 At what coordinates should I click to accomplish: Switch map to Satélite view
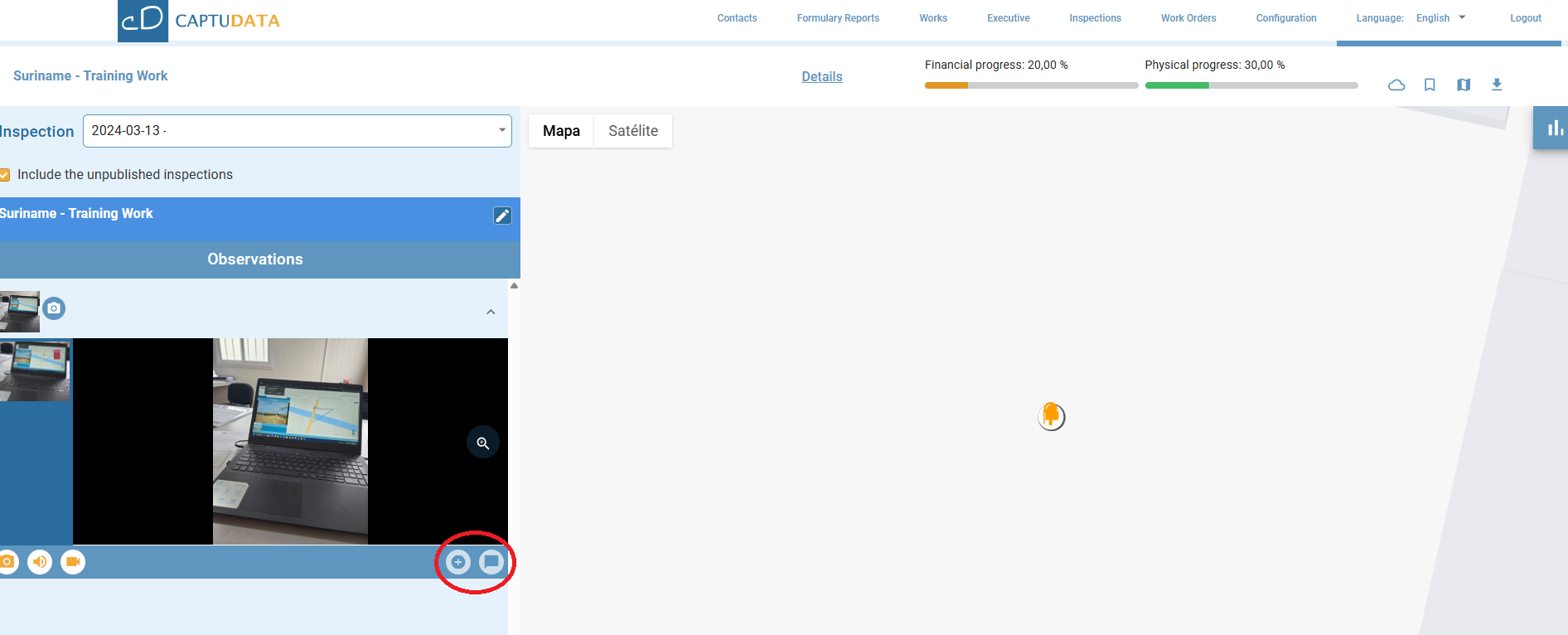[632, 131]
